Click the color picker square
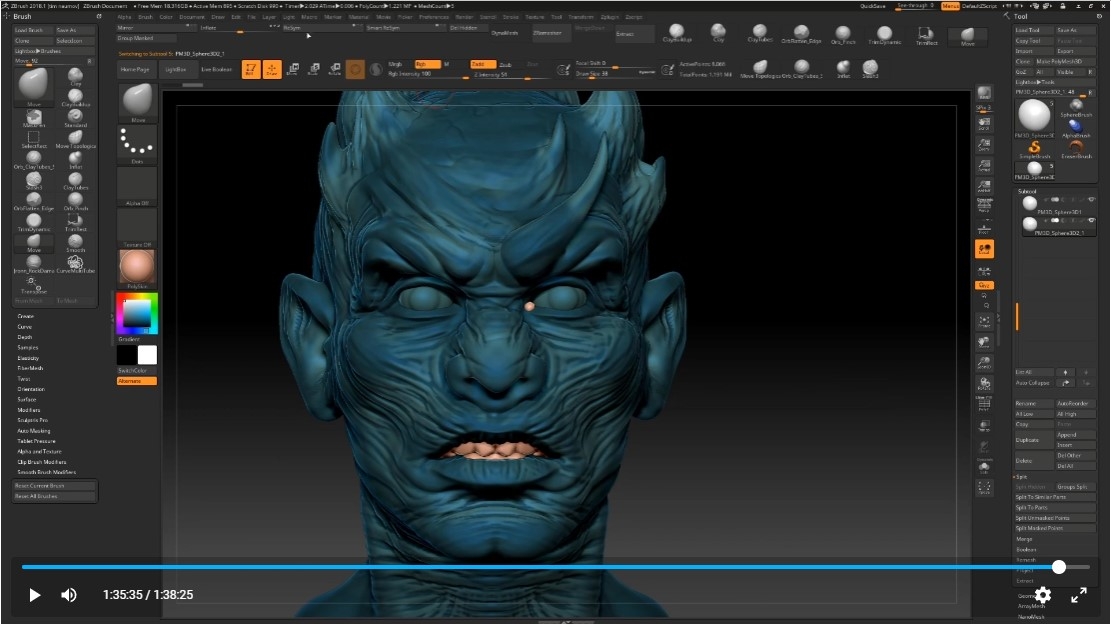This screenshot has height=624, width=1111. point(136,314)
